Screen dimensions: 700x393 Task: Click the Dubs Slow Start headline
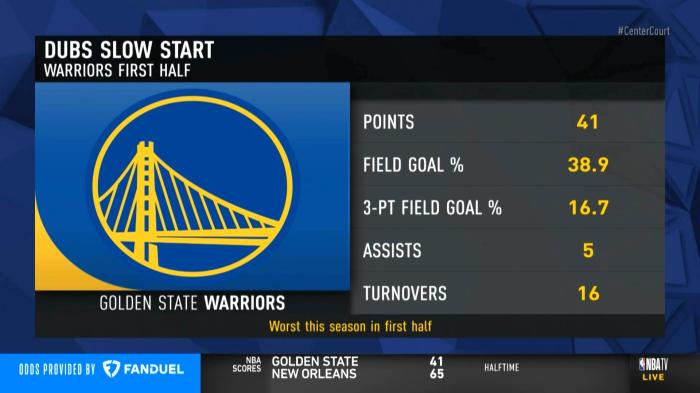tap(129, 50)
